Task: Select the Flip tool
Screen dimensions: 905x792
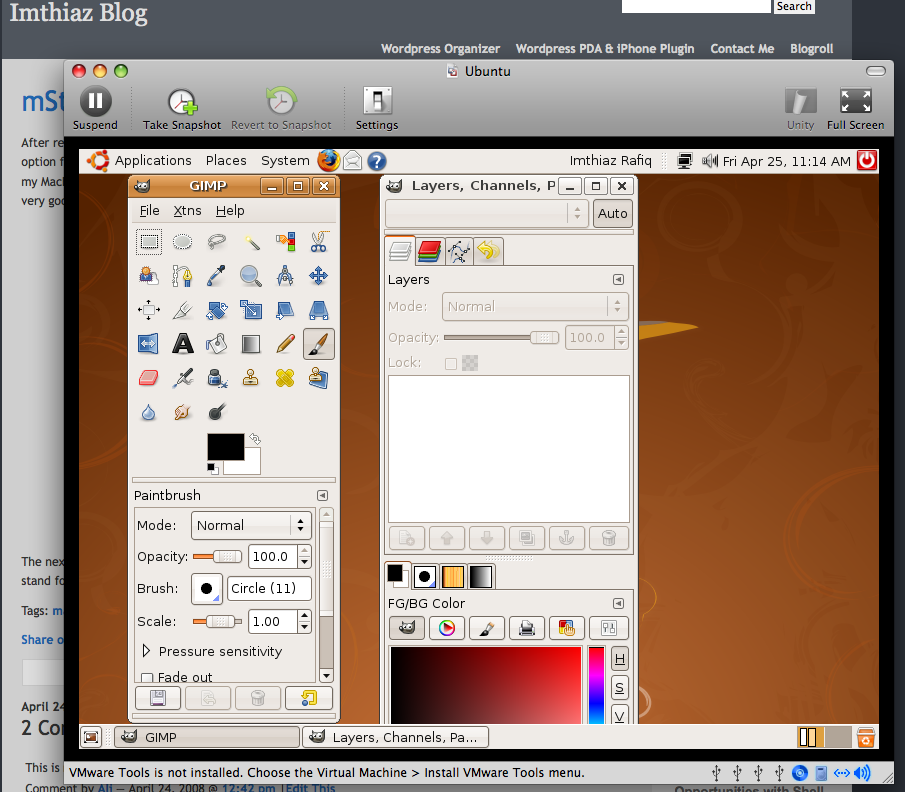Action: click(x=149, y=344)
